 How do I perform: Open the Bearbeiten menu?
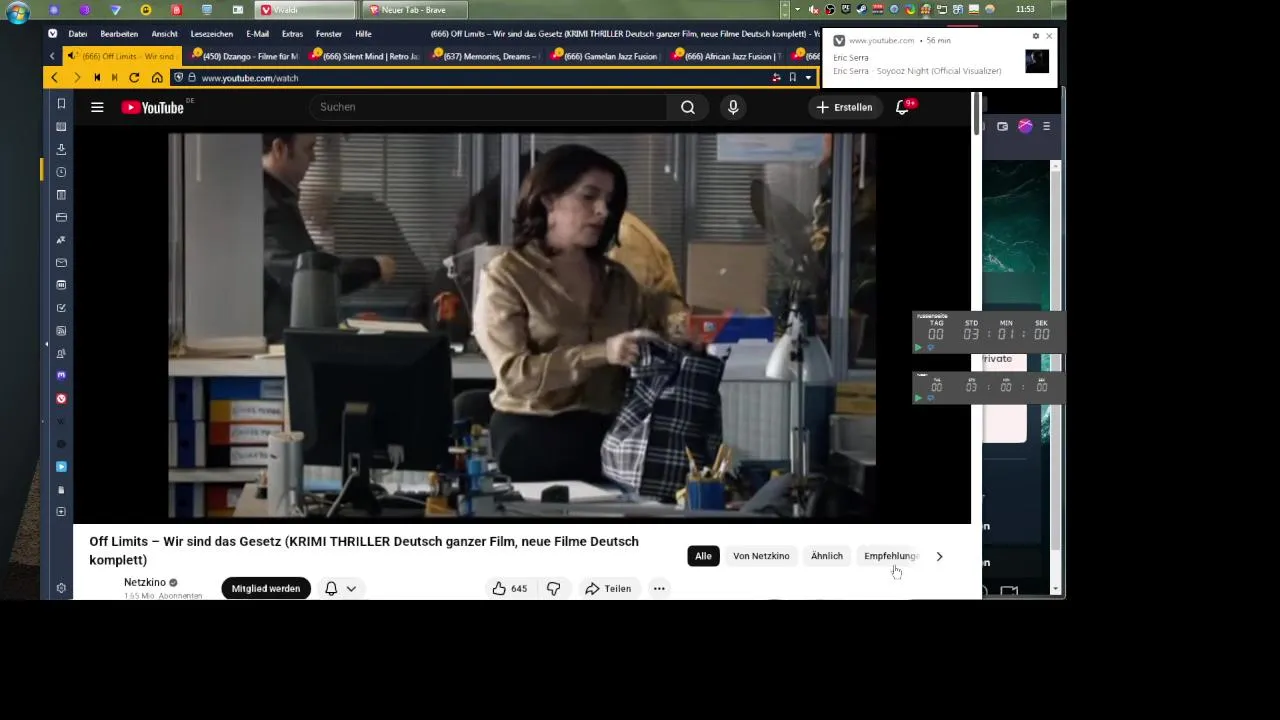tap(119, 34)
